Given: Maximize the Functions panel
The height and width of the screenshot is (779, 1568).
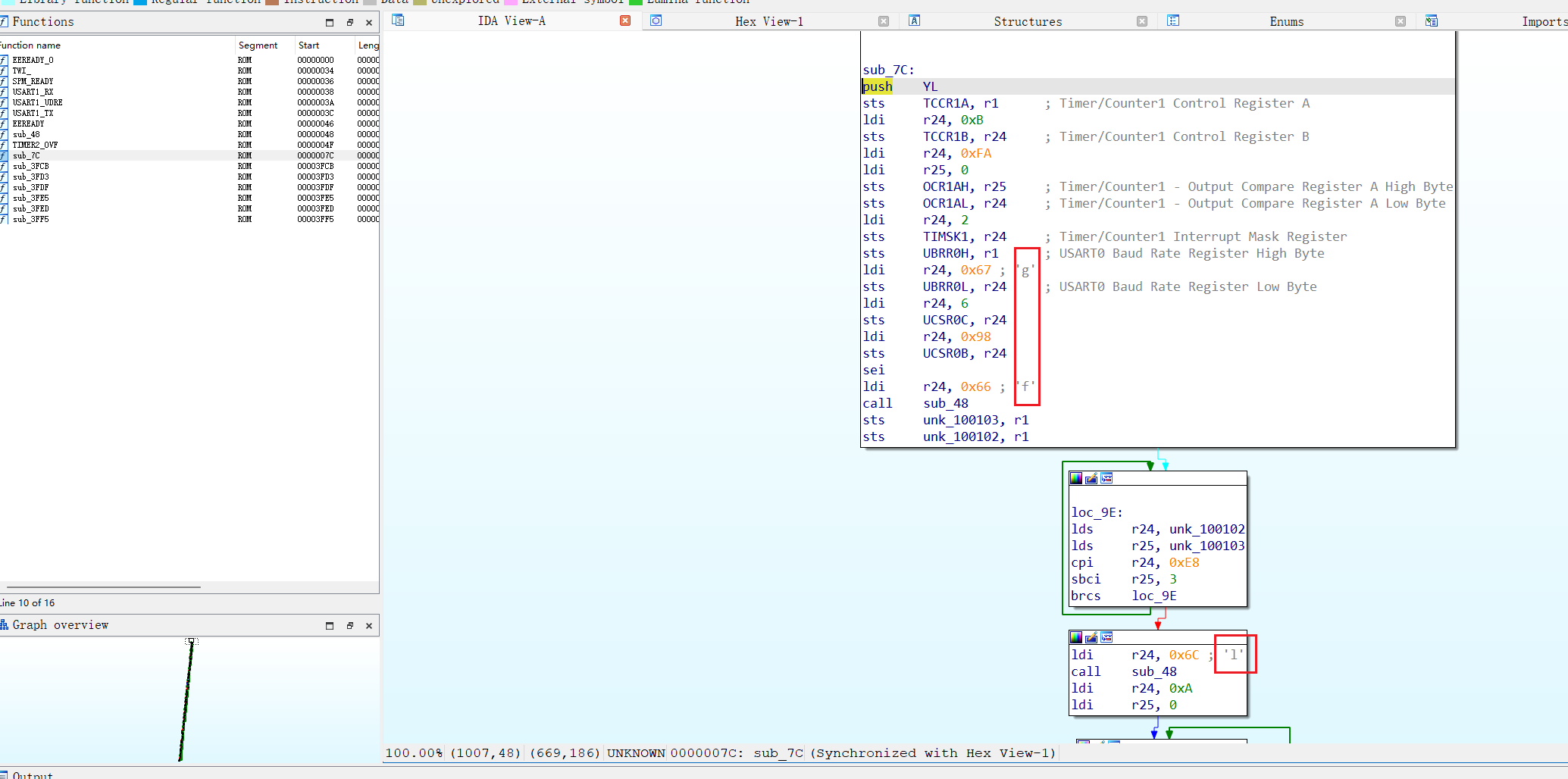Looking at the screenshot, I should coord(330,22).
